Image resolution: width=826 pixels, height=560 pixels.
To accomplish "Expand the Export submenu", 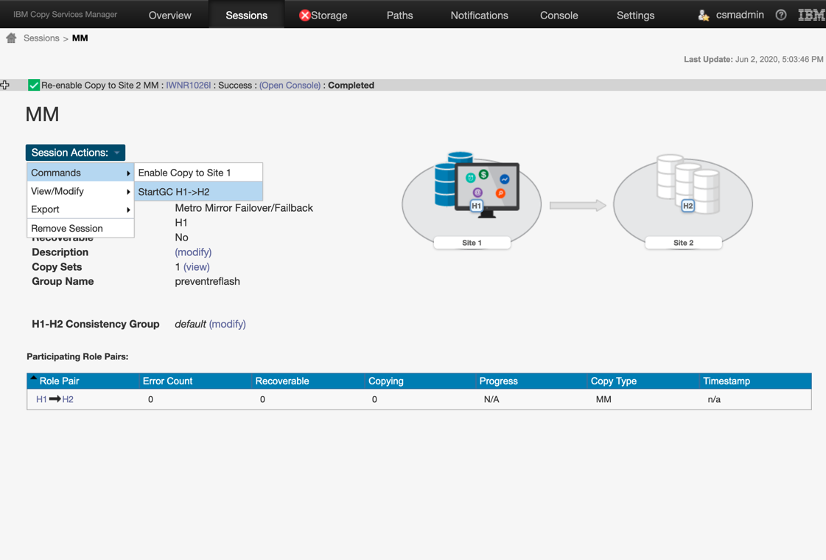I will point(81,209).
